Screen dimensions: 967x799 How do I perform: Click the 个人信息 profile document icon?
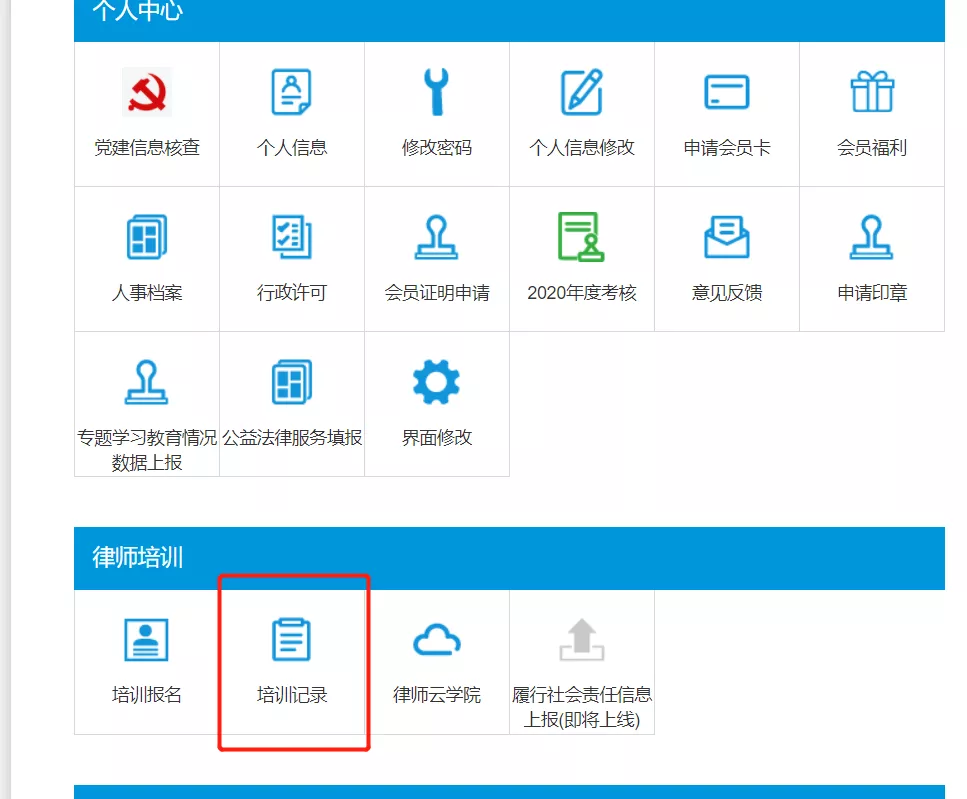[x=292, y=93]
